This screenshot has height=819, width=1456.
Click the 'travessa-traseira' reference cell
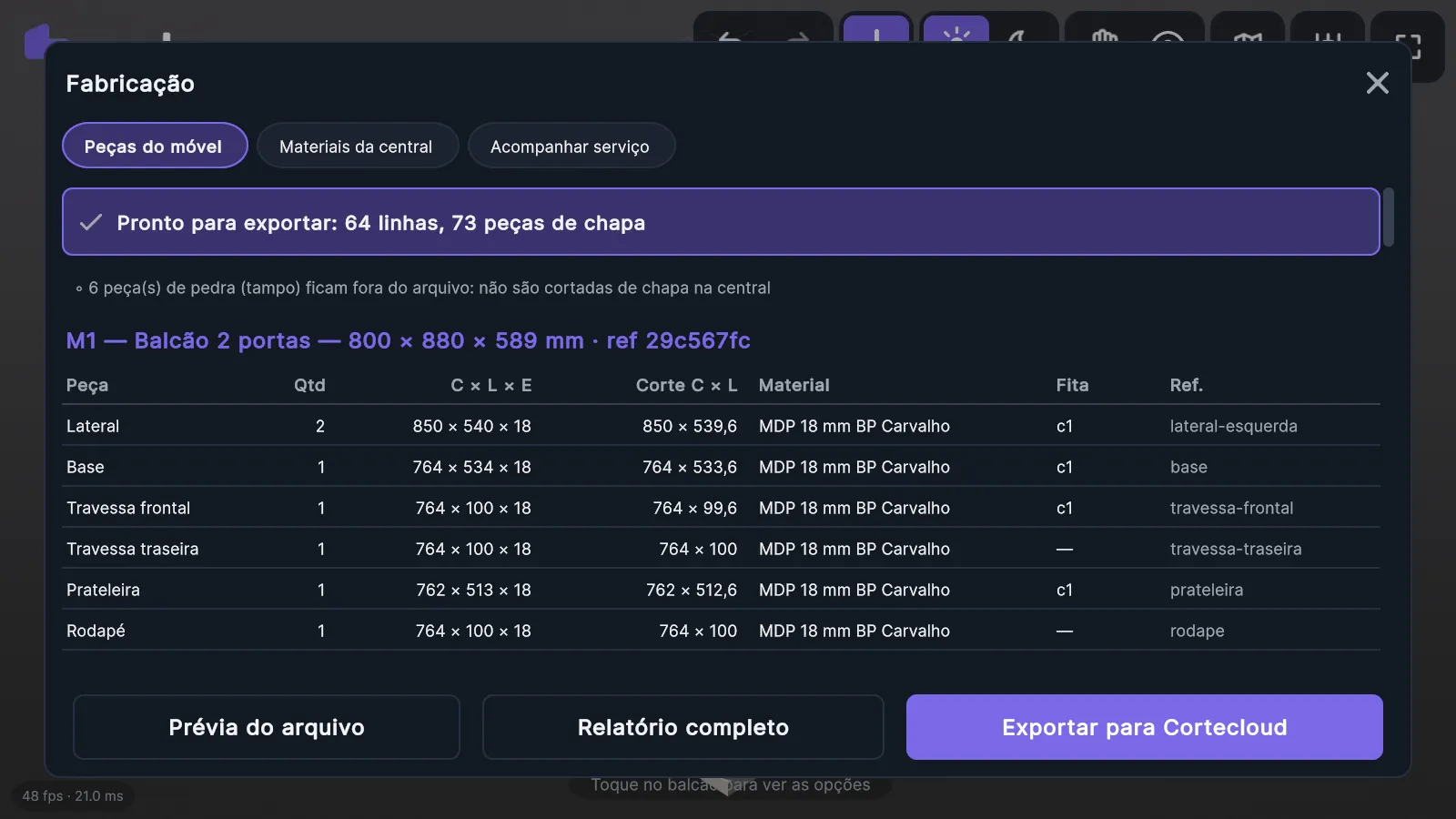click(1236, 548)
